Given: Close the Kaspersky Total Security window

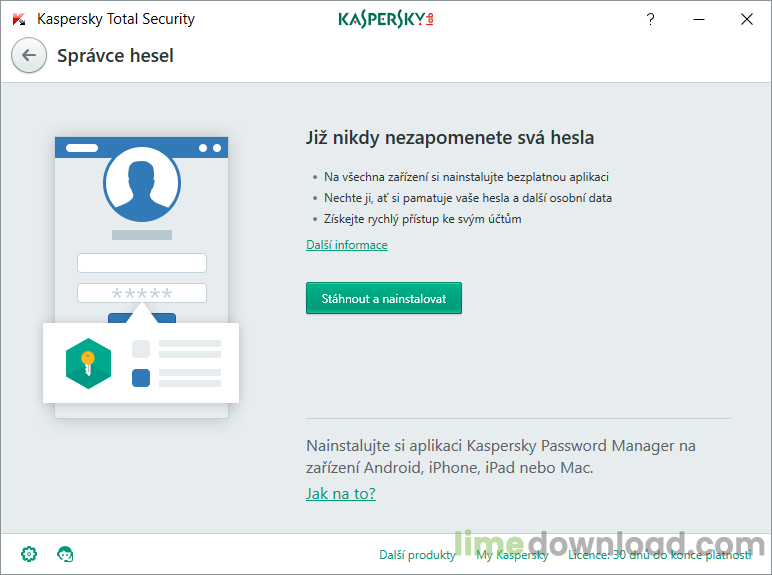Looking at the screenshot, I should tap(746, 19).
